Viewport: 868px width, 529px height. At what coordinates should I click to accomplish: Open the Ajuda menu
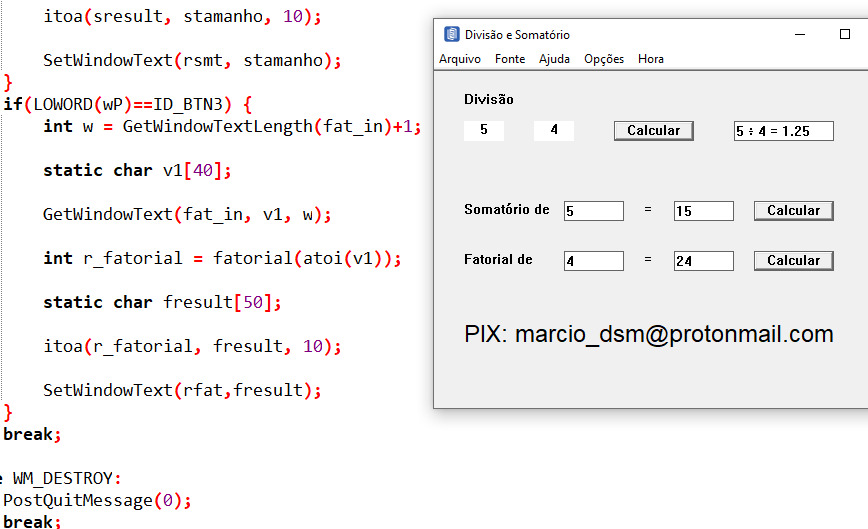554,59
